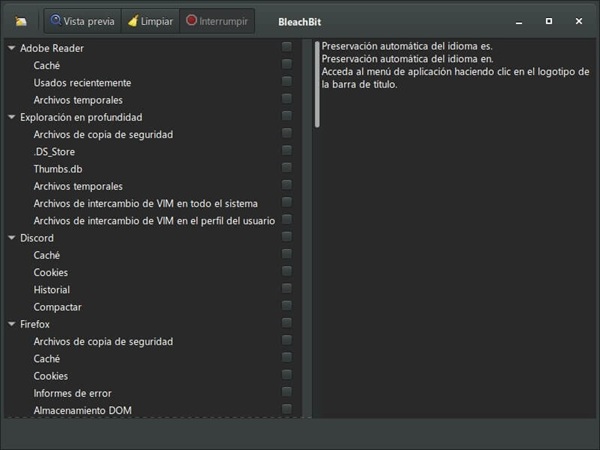This screenshot has height=450, width=600.
Task: Tick the .DS_Store checkbox
Action: (x=287, y=150)
